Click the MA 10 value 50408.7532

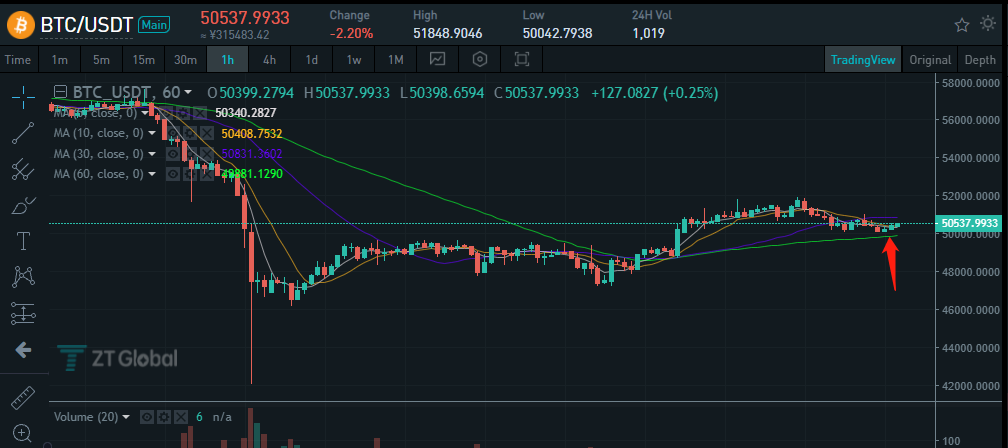click(251, 134)
